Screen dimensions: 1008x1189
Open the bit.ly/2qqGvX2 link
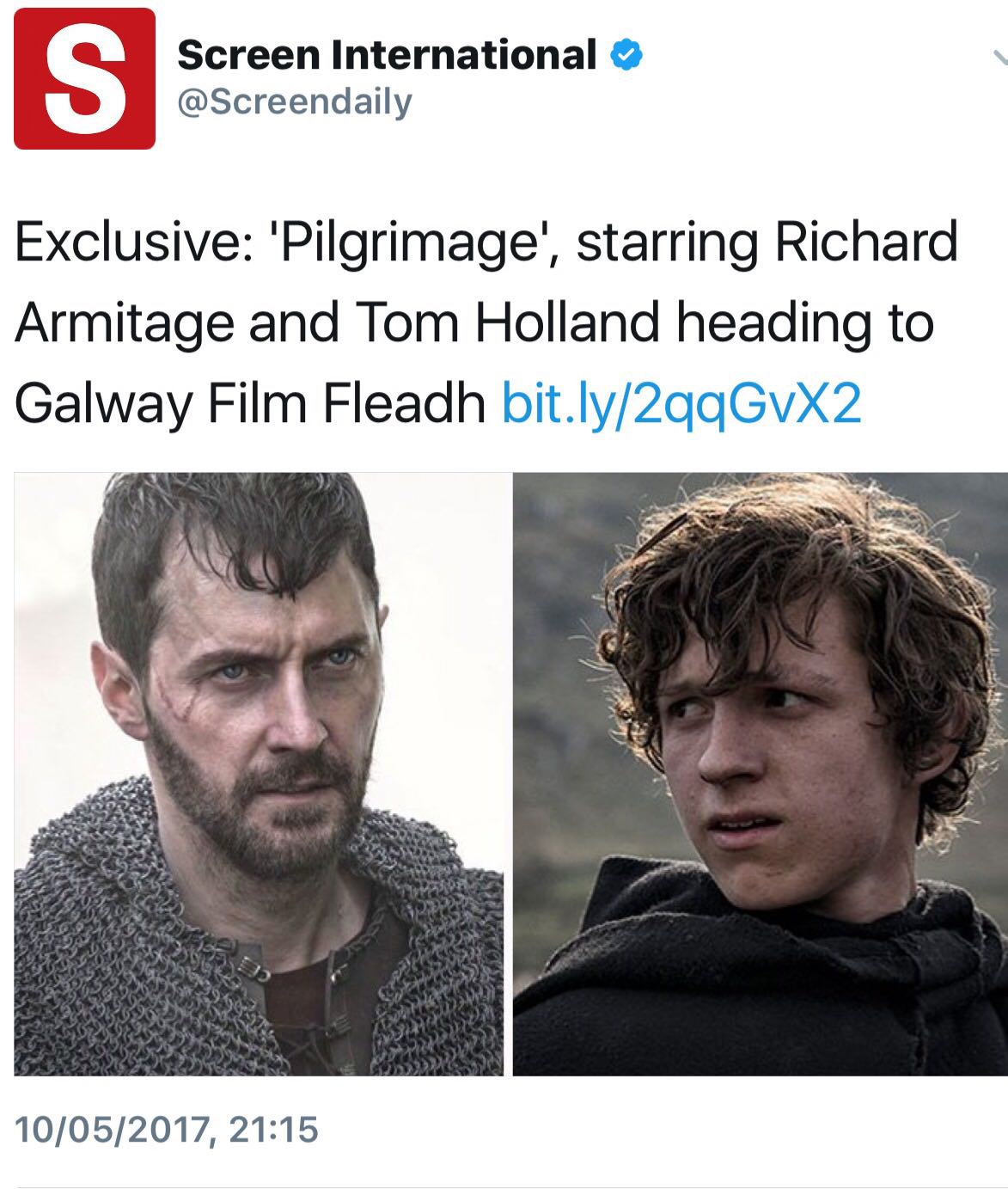click(x=681, y=402)
